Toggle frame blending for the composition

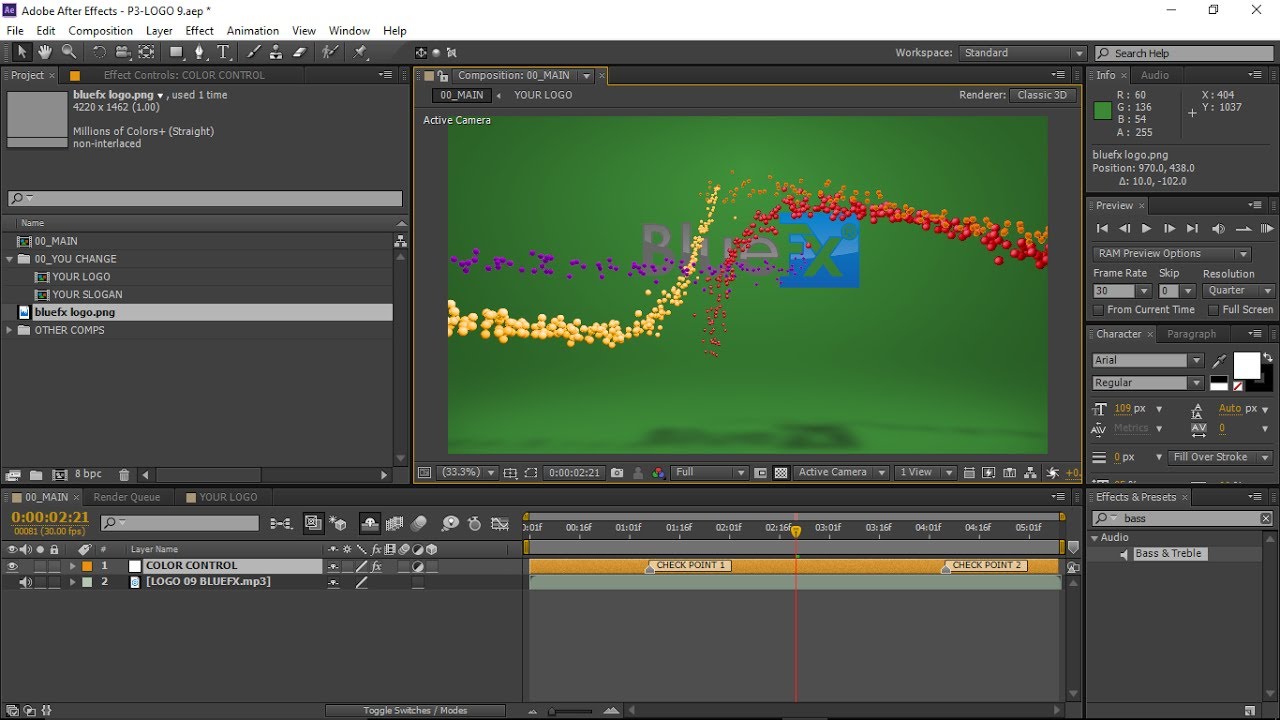point(394,523)
